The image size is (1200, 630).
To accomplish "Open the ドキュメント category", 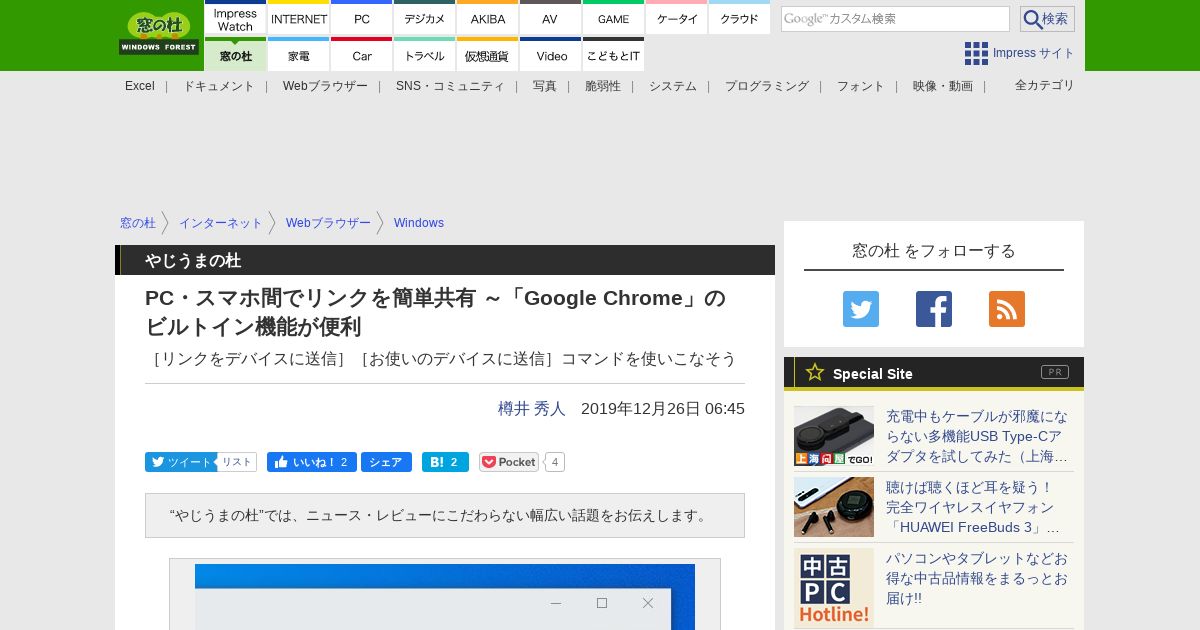I will pos(219,86).
